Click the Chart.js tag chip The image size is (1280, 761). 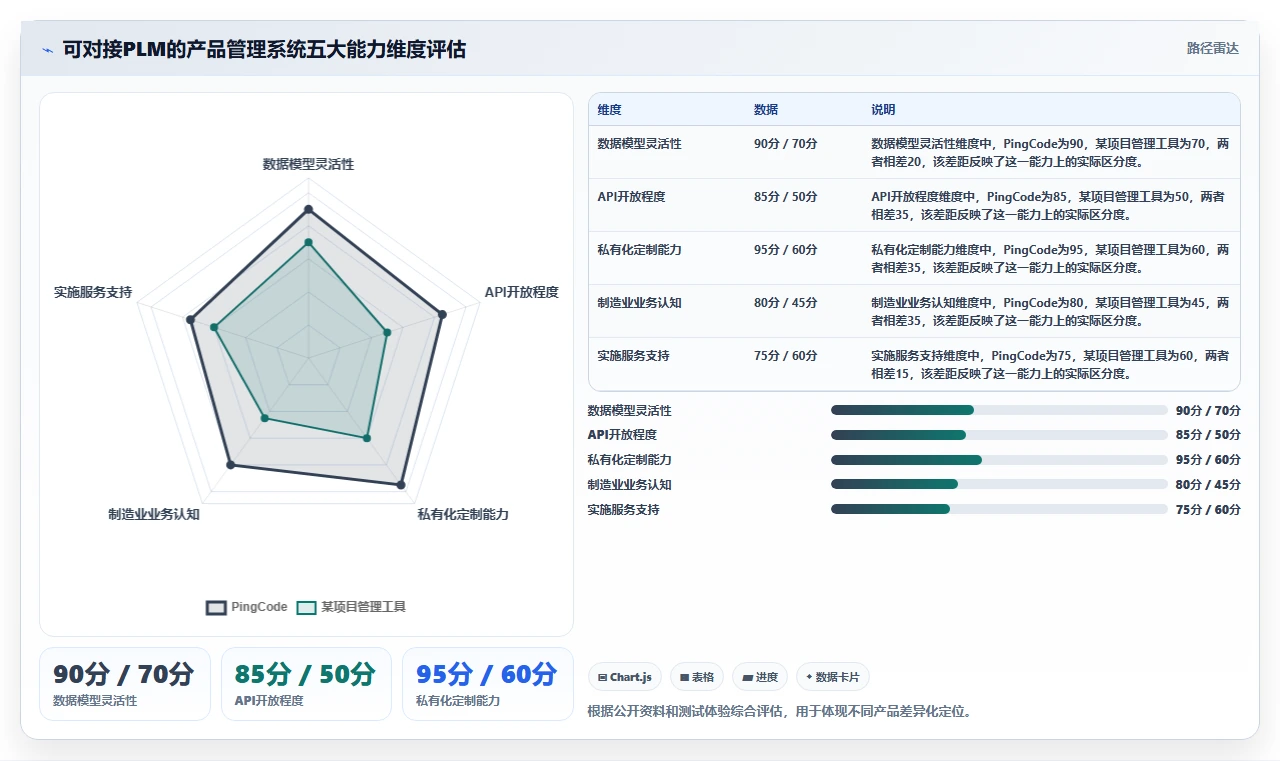pyautogui.click(x=625, y=677)
